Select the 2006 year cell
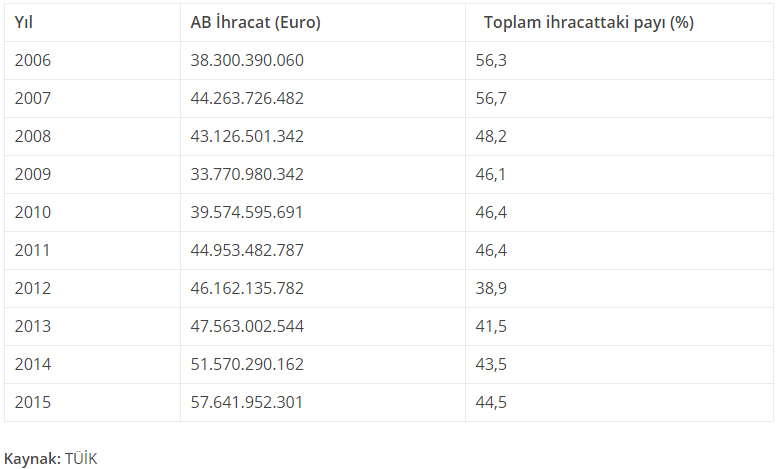The image size is (776, 469). pyautogui.click(x=33, y=60)
